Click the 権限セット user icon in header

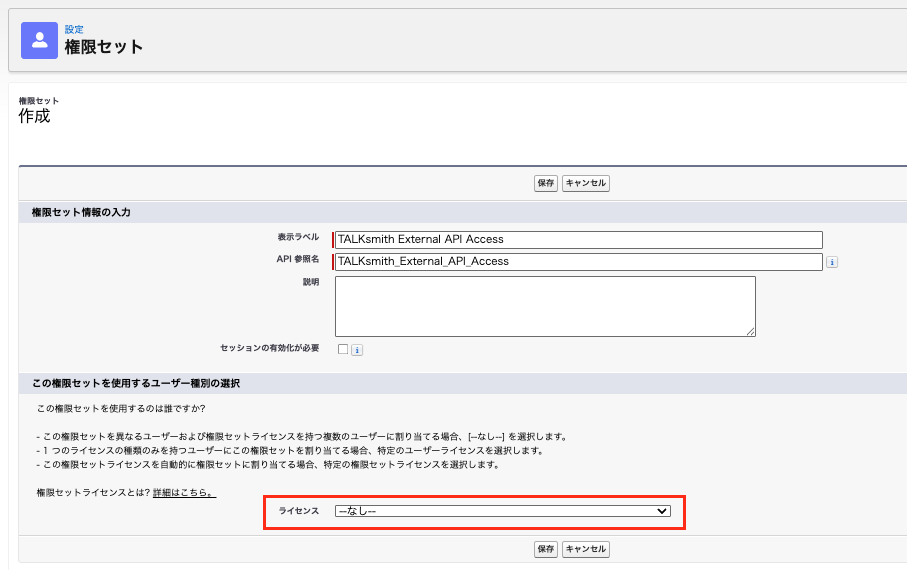point(39,41)
